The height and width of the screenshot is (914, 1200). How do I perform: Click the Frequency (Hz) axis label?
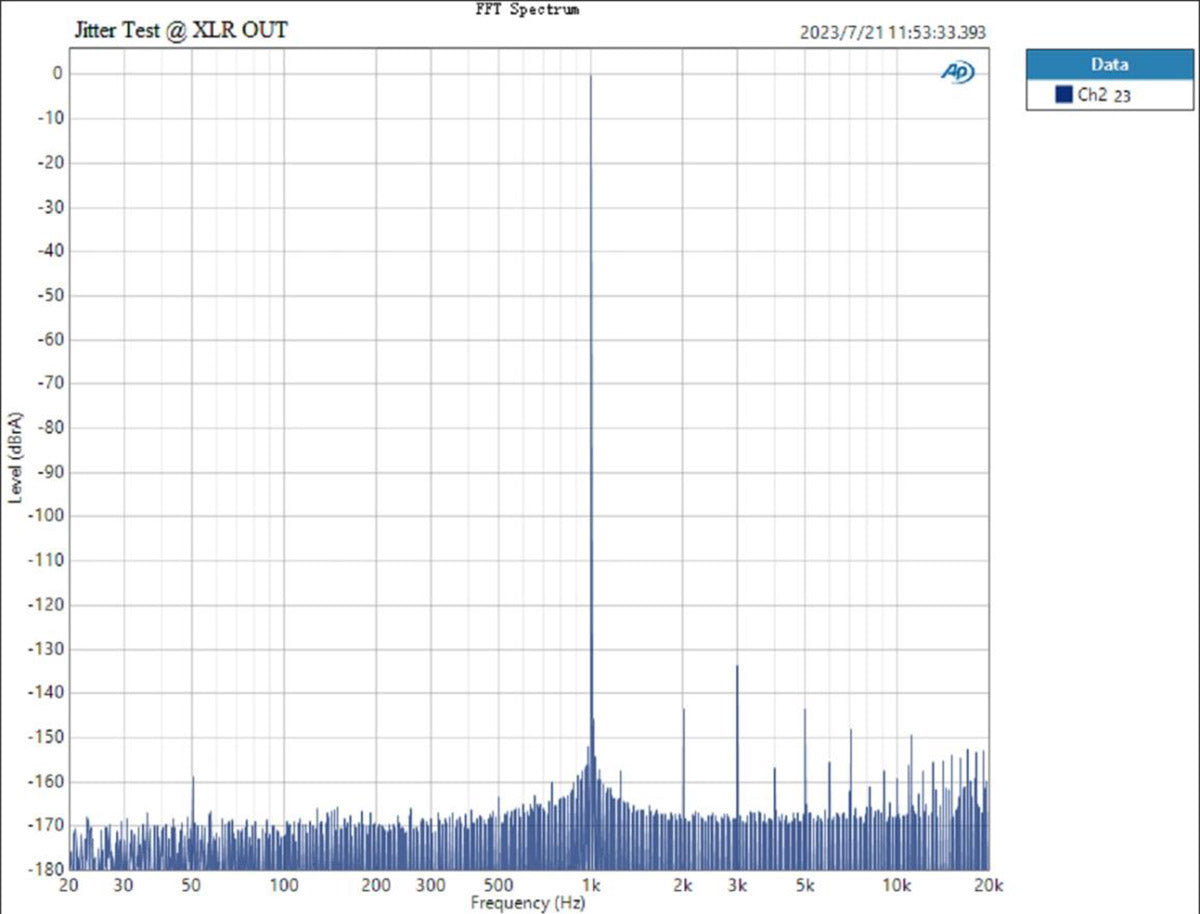pos(510,903)
